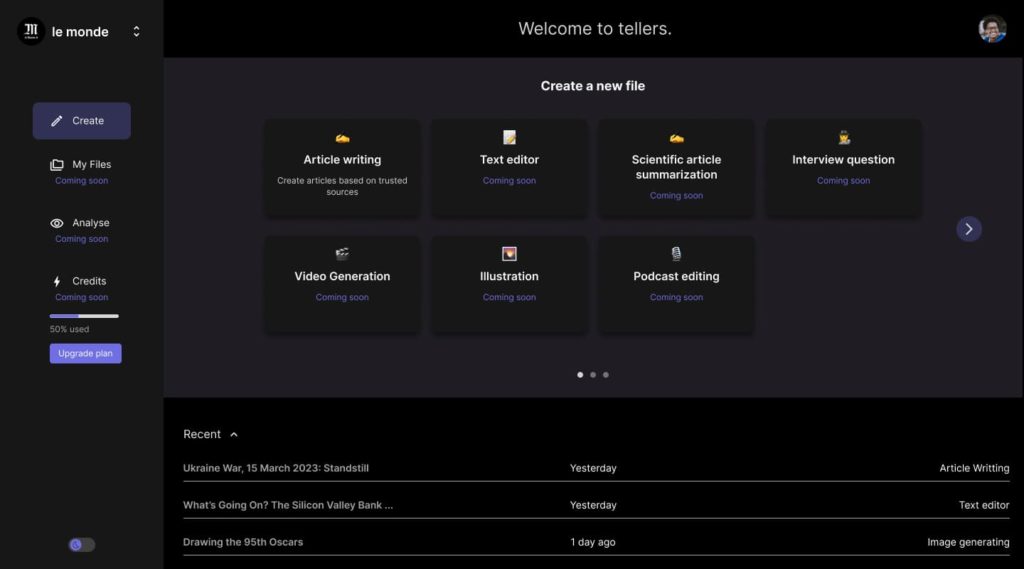This screenshot has height=569, width=1024.
Task: Go to next page with right arrow
Action: pos(969,229)
